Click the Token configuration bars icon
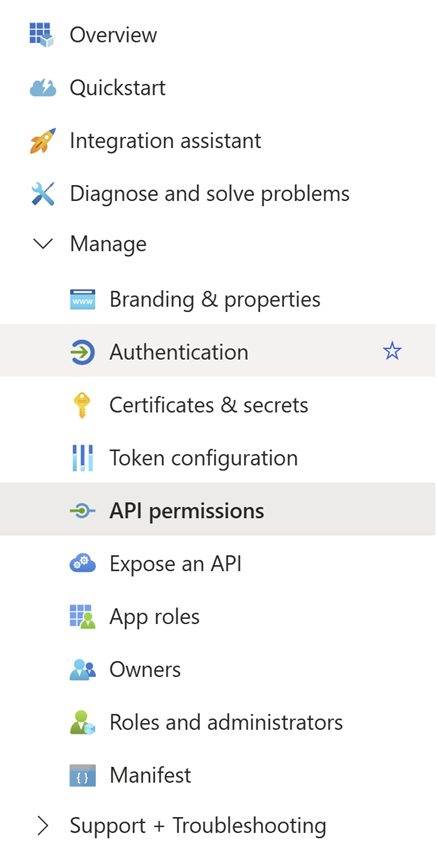 point(83,458)
